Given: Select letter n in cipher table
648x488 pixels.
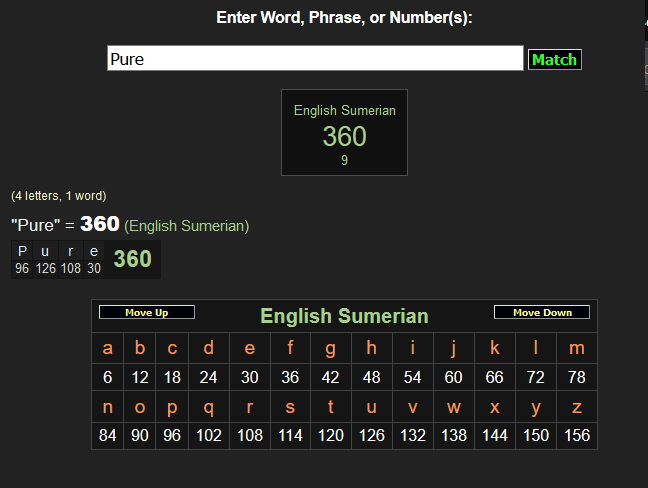Looking at the screenshot, I should coord(107,407).
